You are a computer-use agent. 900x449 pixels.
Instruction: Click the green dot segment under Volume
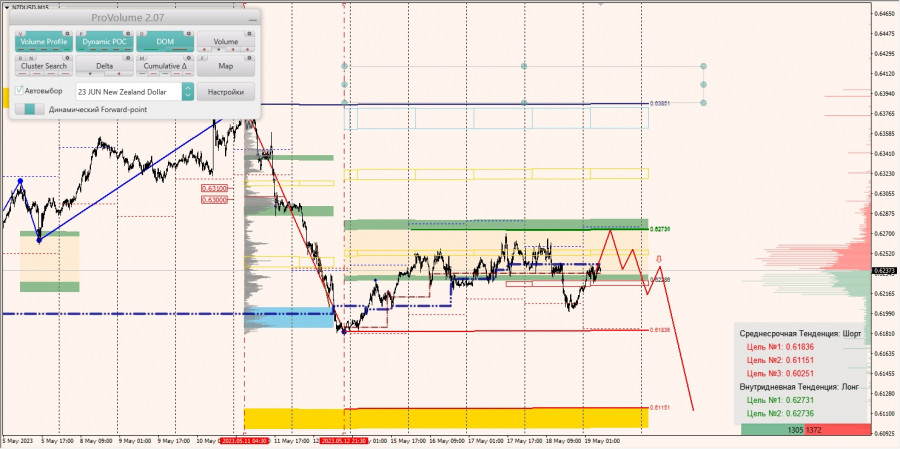coord(219,49)
